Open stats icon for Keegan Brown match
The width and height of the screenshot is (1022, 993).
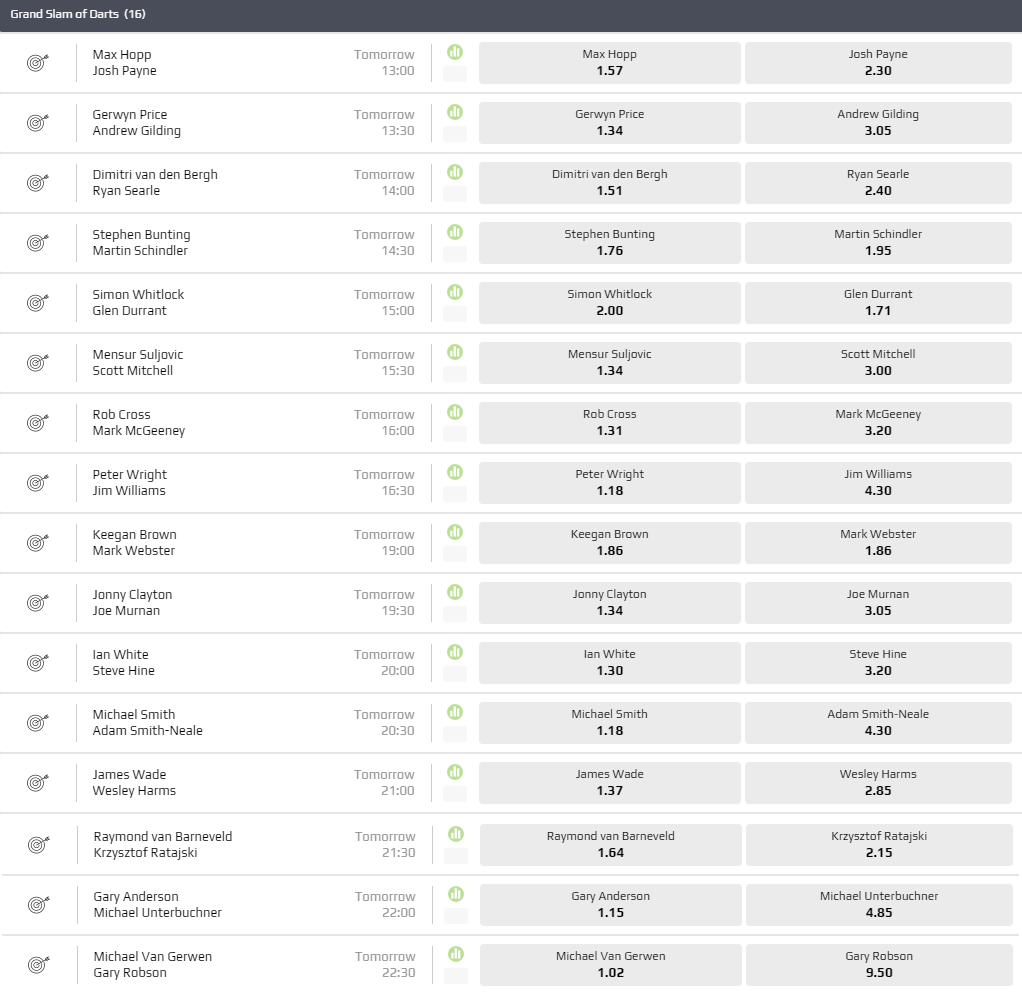pos(455,532)
